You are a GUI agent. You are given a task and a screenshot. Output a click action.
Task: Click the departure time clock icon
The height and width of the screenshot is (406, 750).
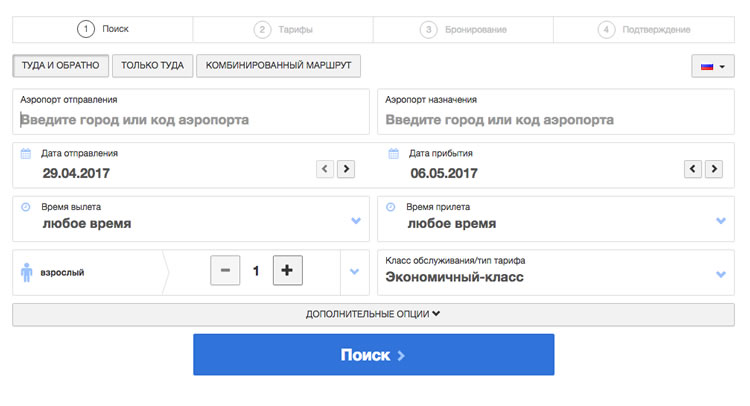point(26,207)
